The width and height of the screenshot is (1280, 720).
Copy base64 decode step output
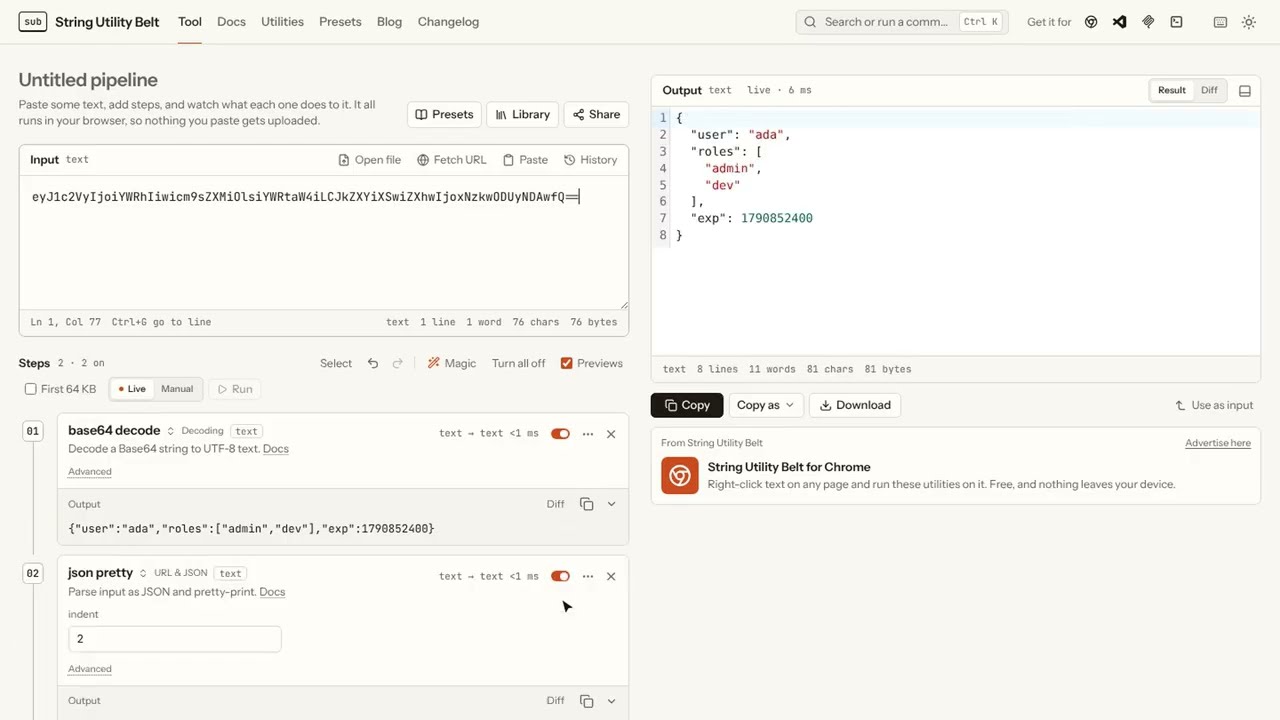click(587, 504)
